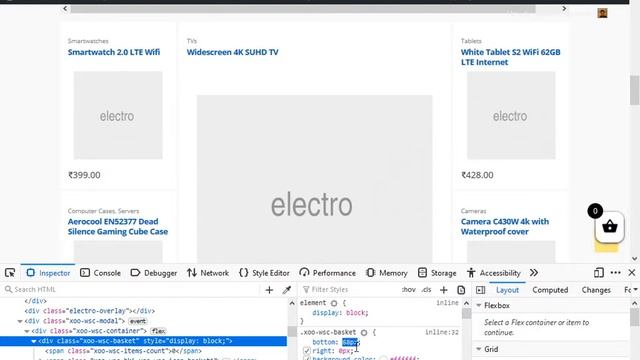The height and width of the screenshot is (360, 640).
Task: Show more devtools tabs chevron
Action: [x=534, y=273]
